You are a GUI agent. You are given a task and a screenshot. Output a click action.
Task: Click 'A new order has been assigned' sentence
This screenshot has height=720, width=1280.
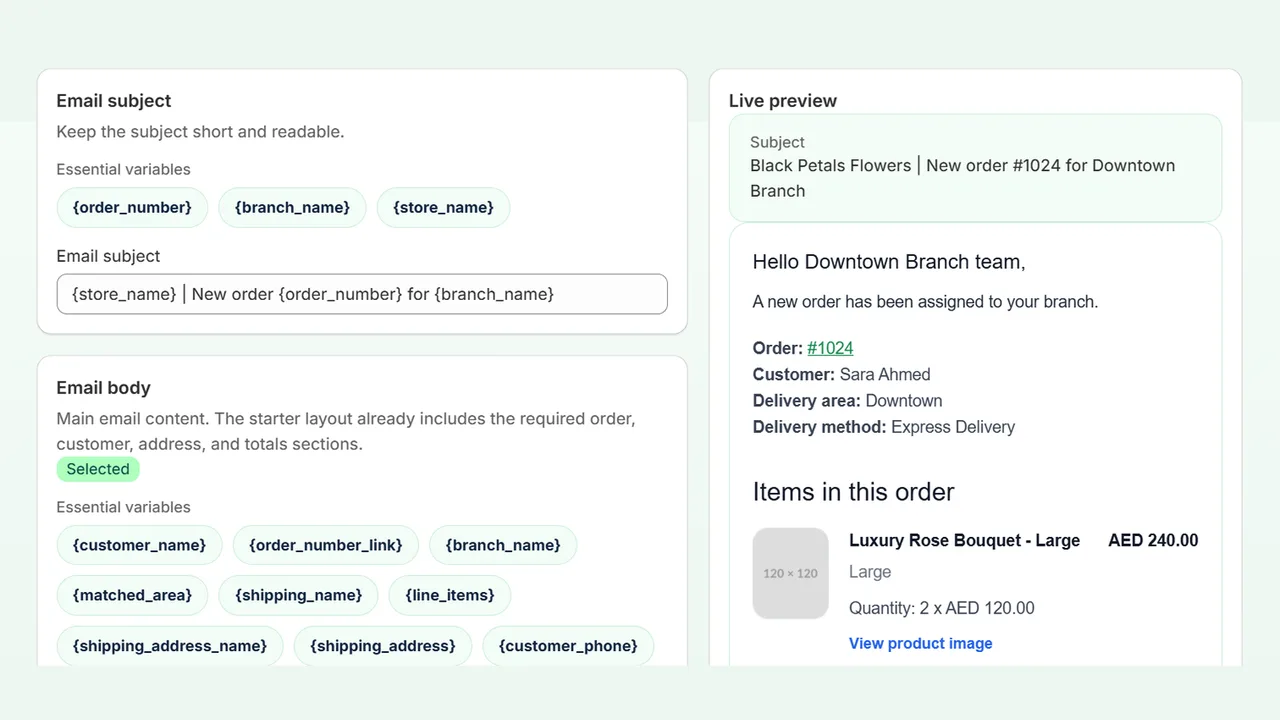tap(925, 301)
